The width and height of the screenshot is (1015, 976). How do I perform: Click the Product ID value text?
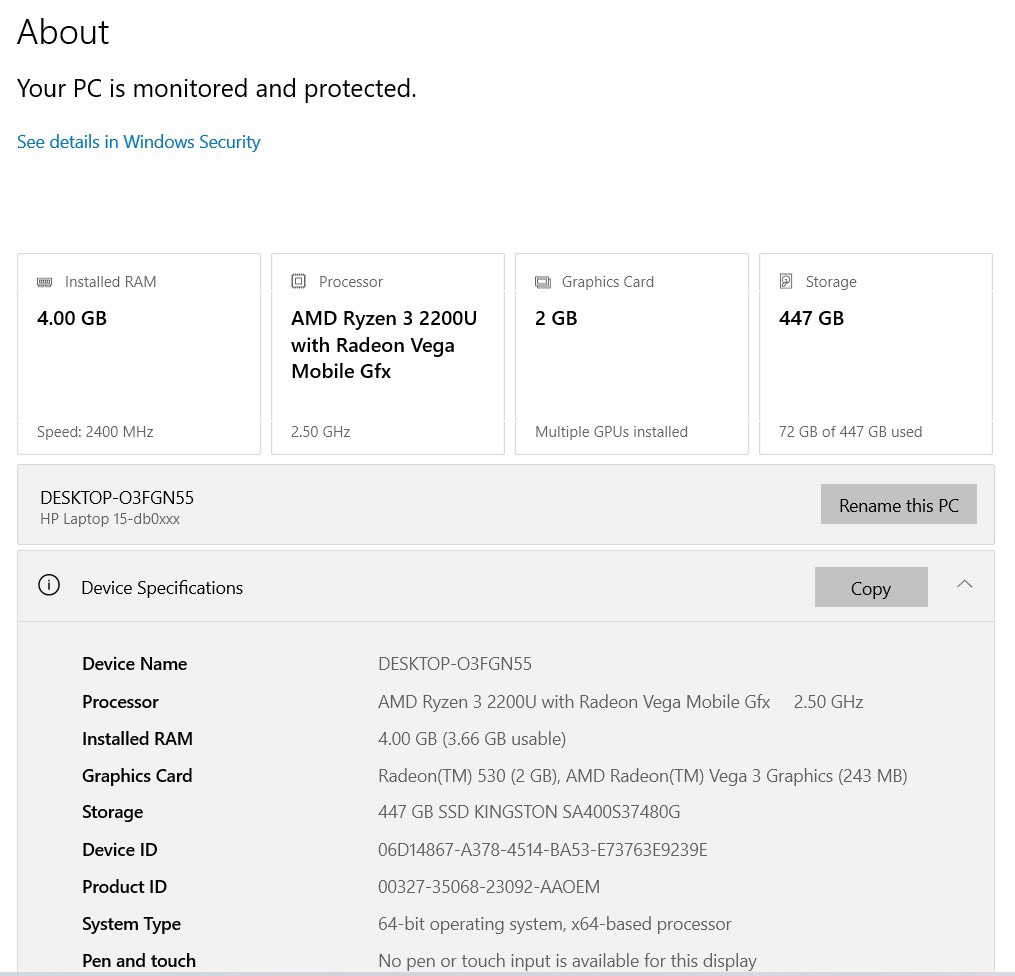pyautogui.click(x=489, y=887)
